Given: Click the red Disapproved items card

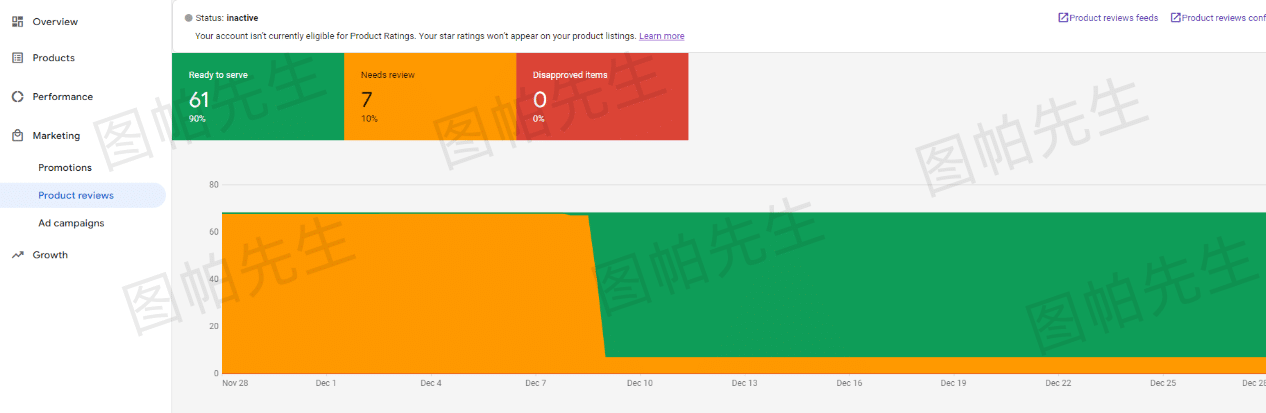Looking at the screenshot, I should (x=602, y=97).
